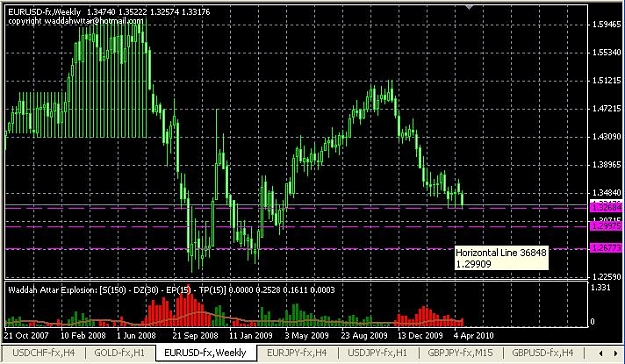Click the 1 Jun 2008 date label

136,336
